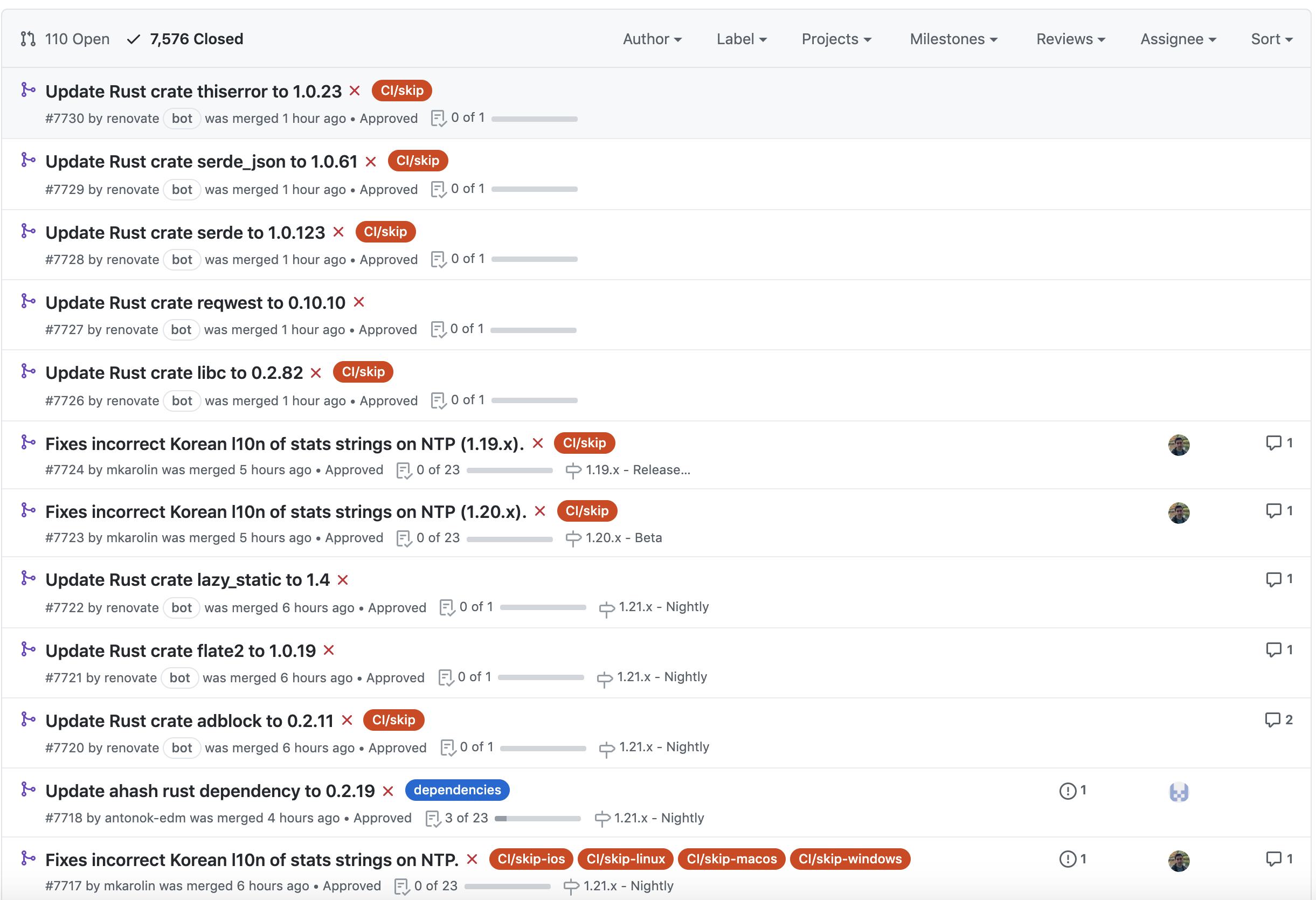Click the 1.19.x - Release milestone link
The width and height of the screenshot is (1316, 900).
[637, 470]
